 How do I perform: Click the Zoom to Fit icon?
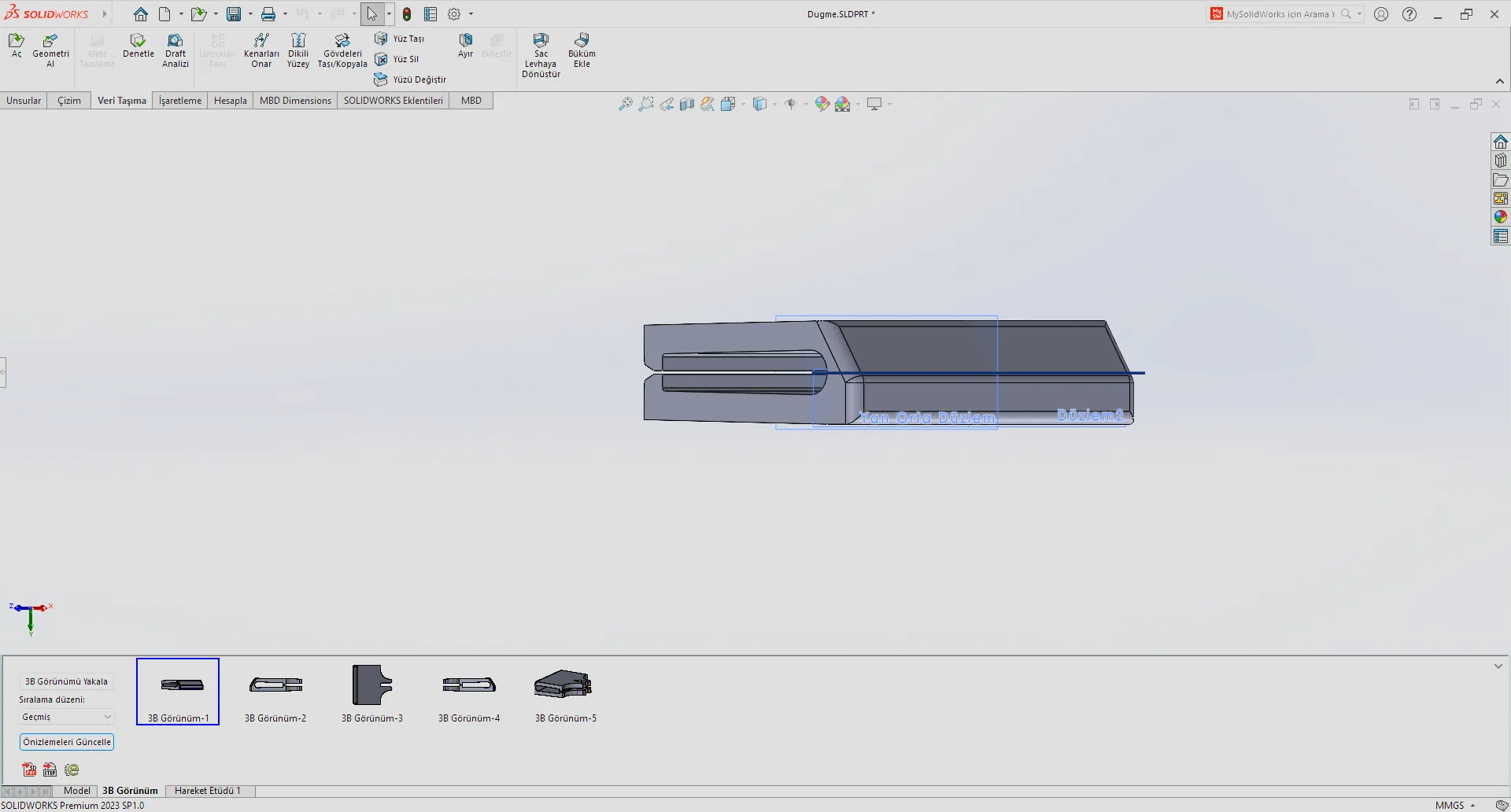625,104
